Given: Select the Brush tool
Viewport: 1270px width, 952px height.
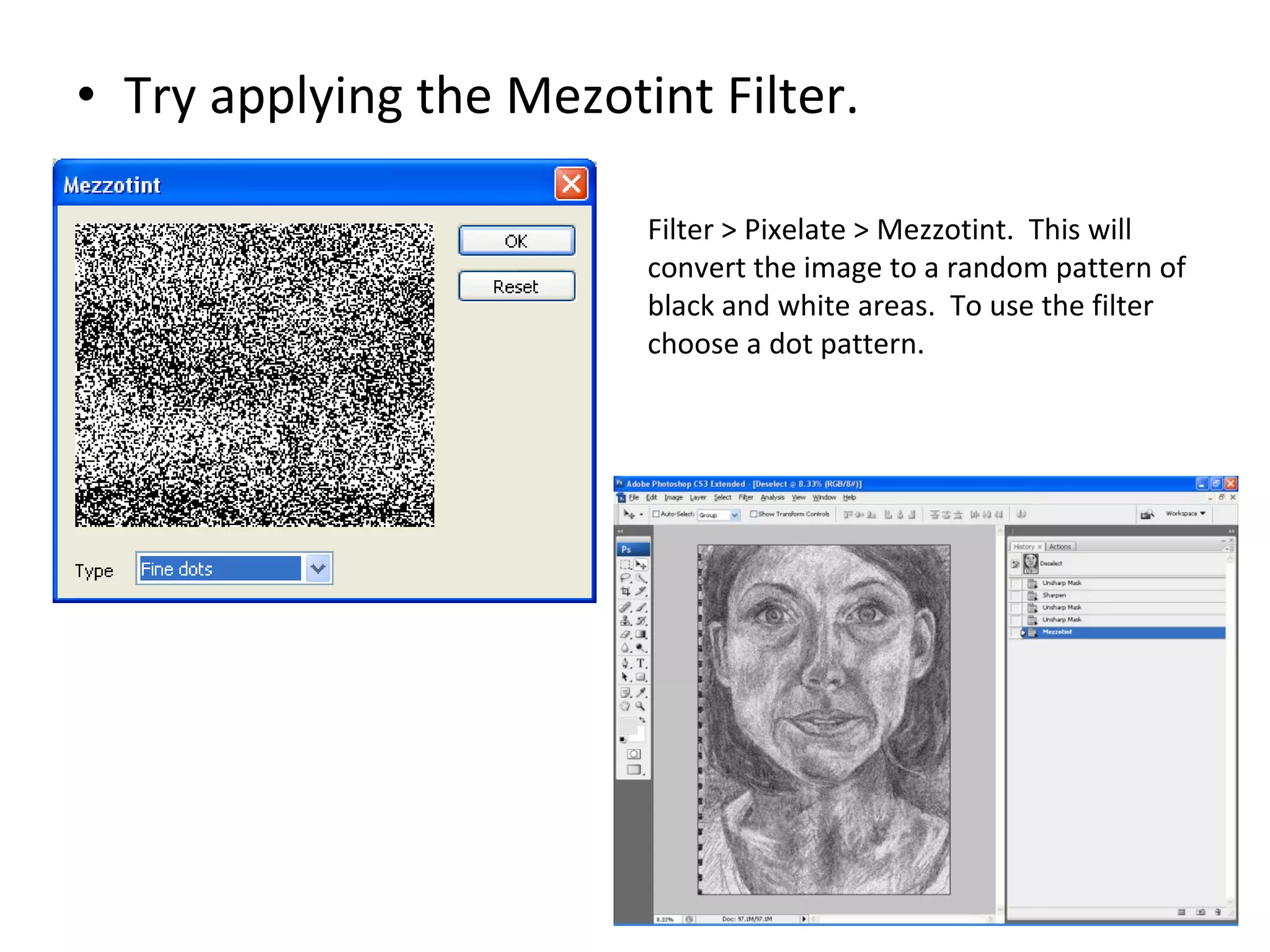Looking at the screenshot, I should point(641,607).
